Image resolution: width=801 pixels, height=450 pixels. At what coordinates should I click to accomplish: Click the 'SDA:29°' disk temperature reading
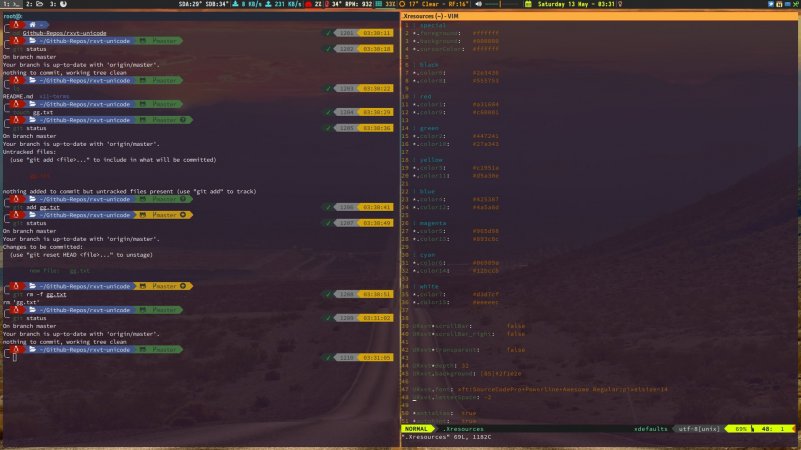coord(191,4)
